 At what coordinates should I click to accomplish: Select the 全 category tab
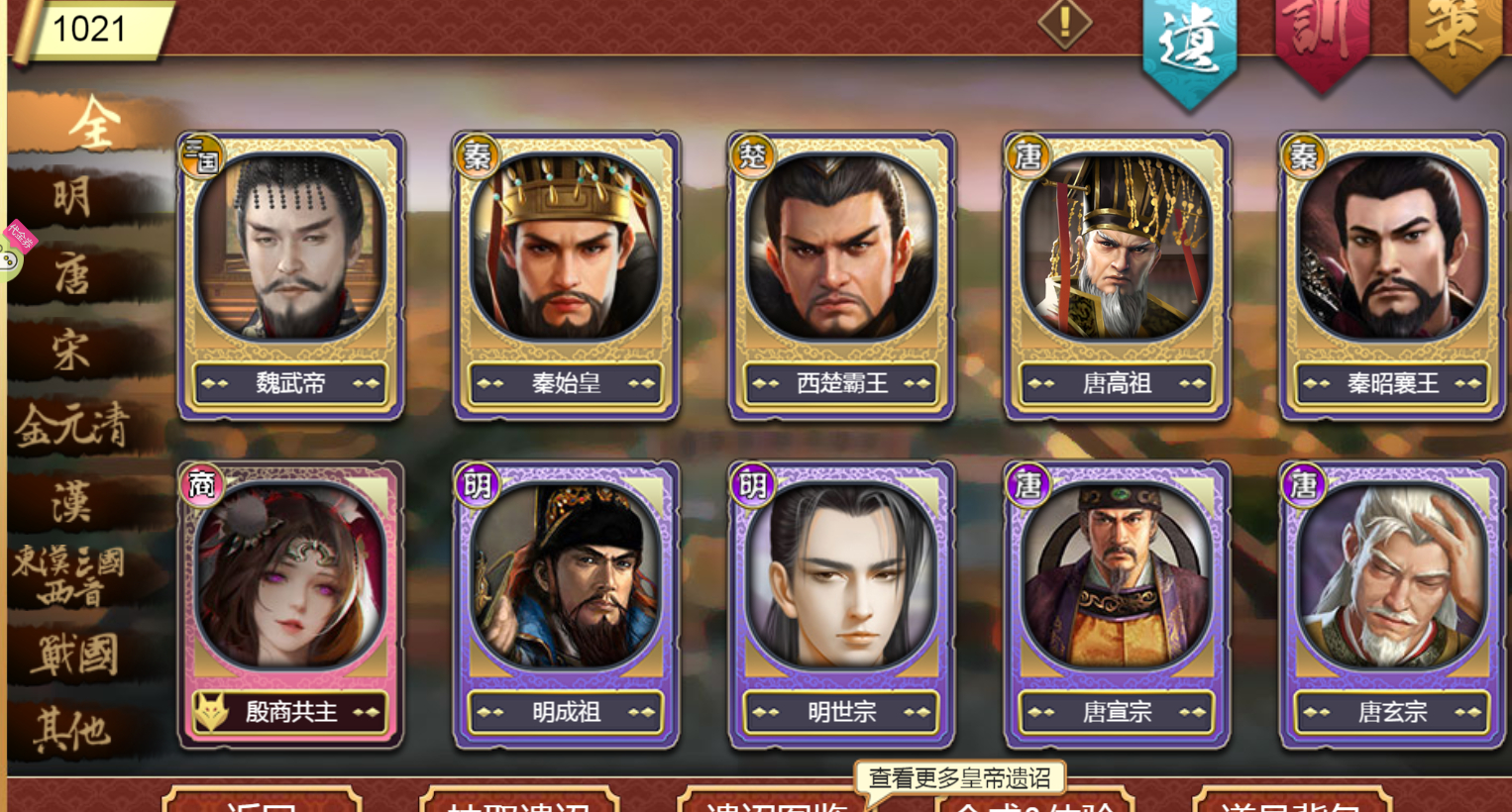point(94,123)
